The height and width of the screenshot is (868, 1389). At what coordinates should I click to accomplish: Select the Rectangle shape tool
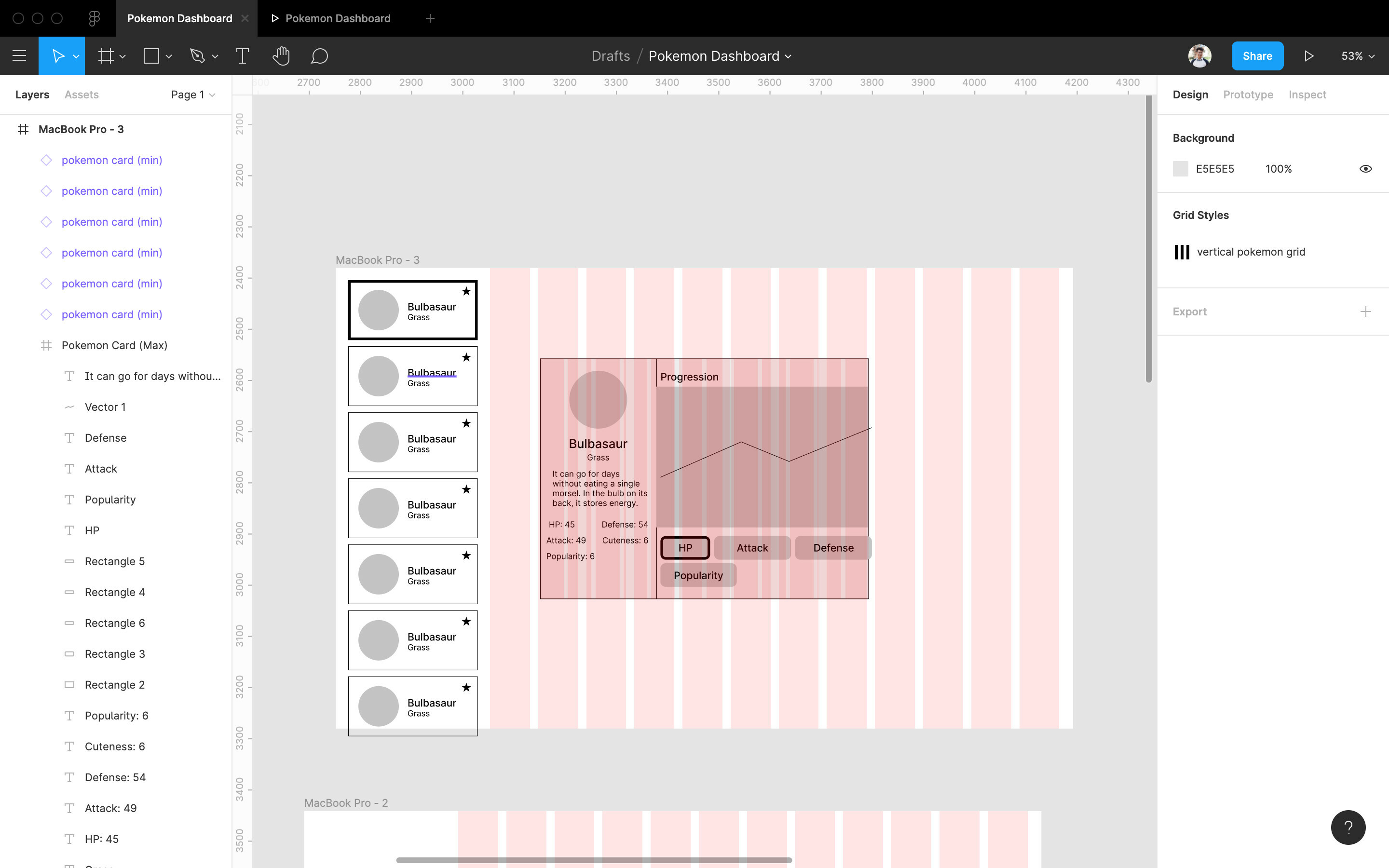tap(151, 55)
